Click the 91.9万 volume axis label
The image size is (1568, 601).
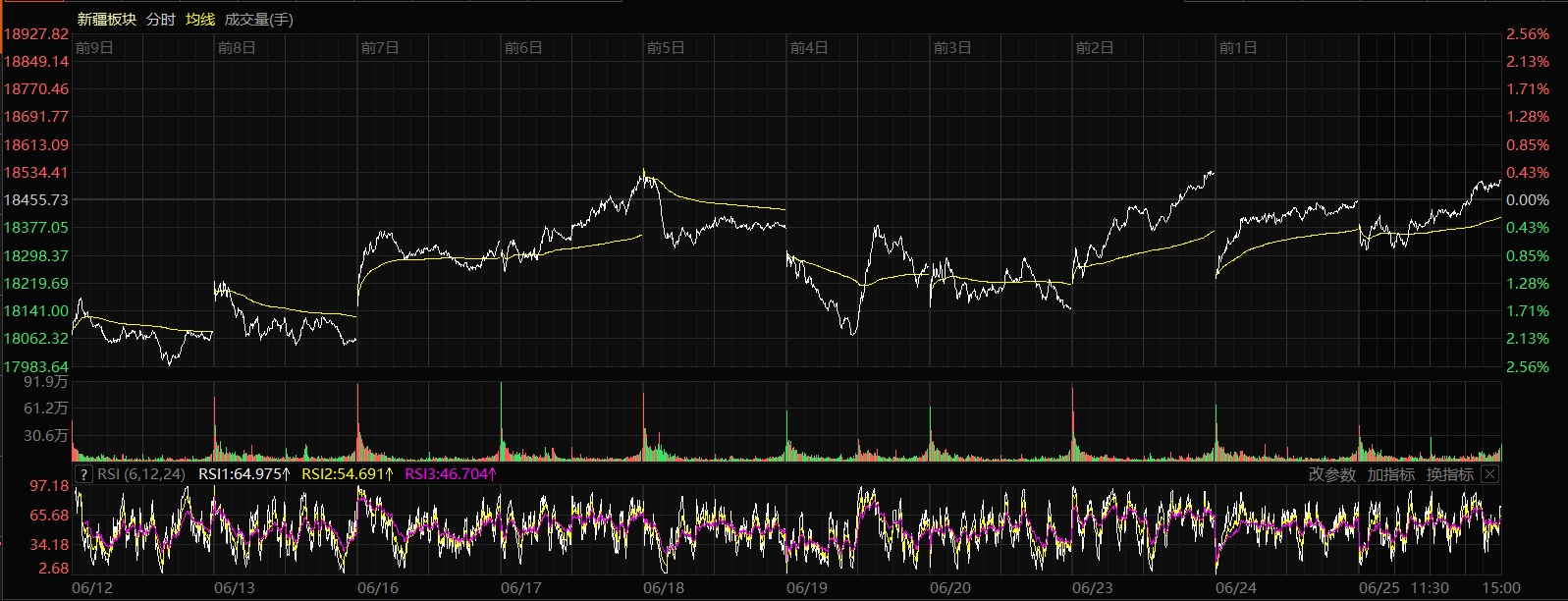coord(46,381)
